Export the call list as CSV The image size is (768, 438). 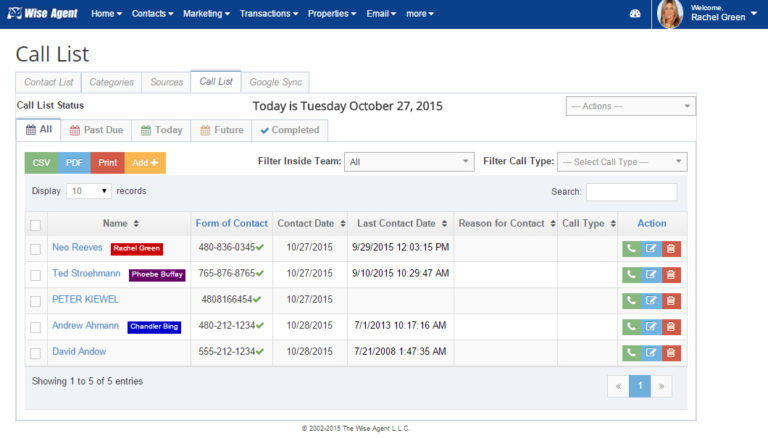click(41, 162)
